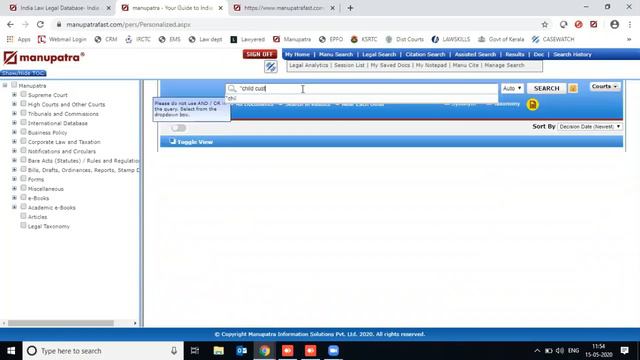Open Zoom from taskbar
Image resolution: width=640 pixels, height=360 pixels.
[333, 351]
